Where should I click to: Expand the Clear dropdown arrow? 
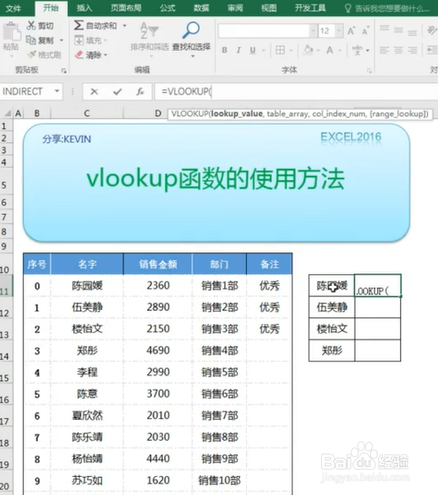106,55
